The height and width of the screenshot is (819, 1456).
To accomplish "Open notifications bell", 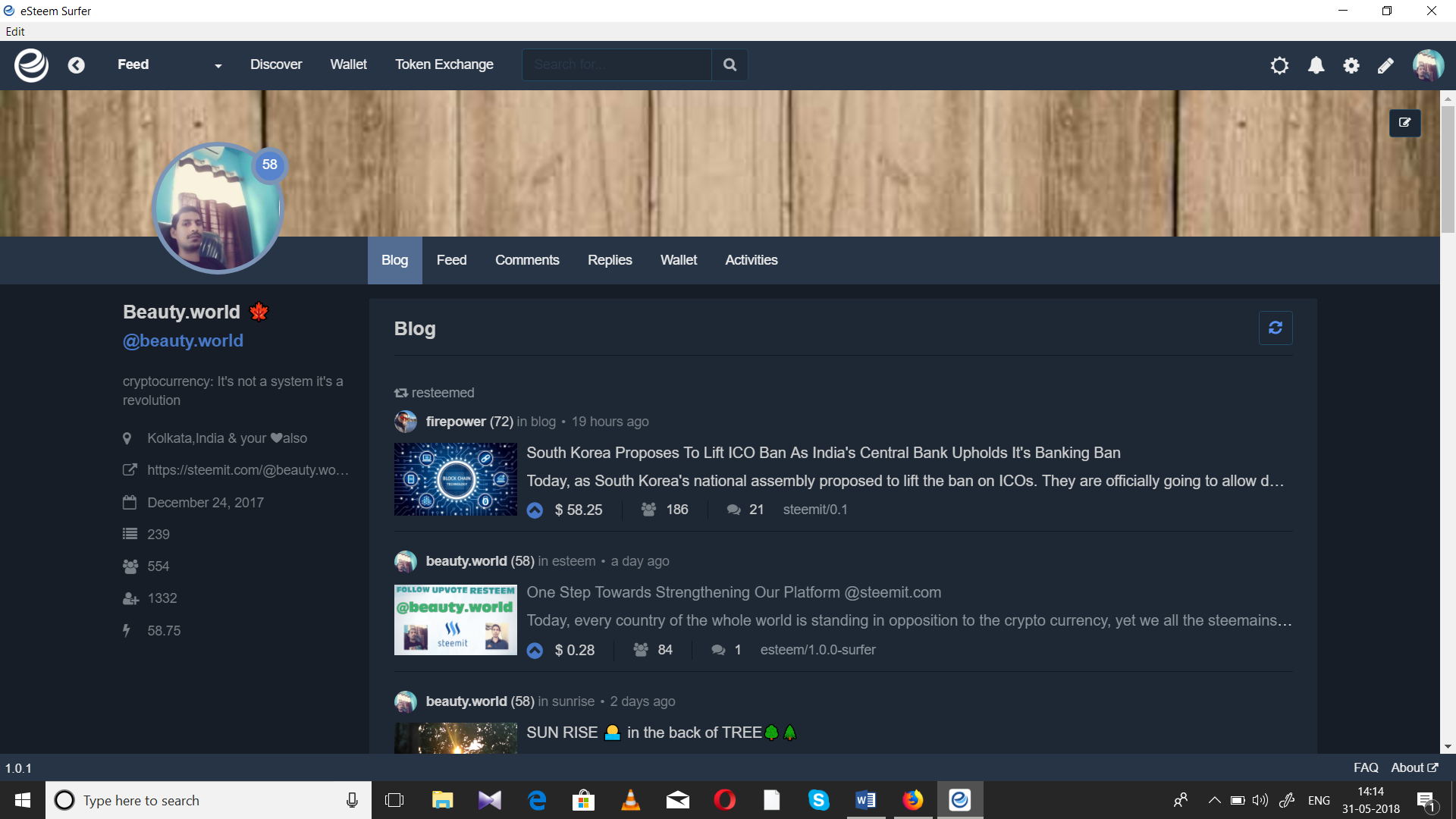I will 1316,66.
